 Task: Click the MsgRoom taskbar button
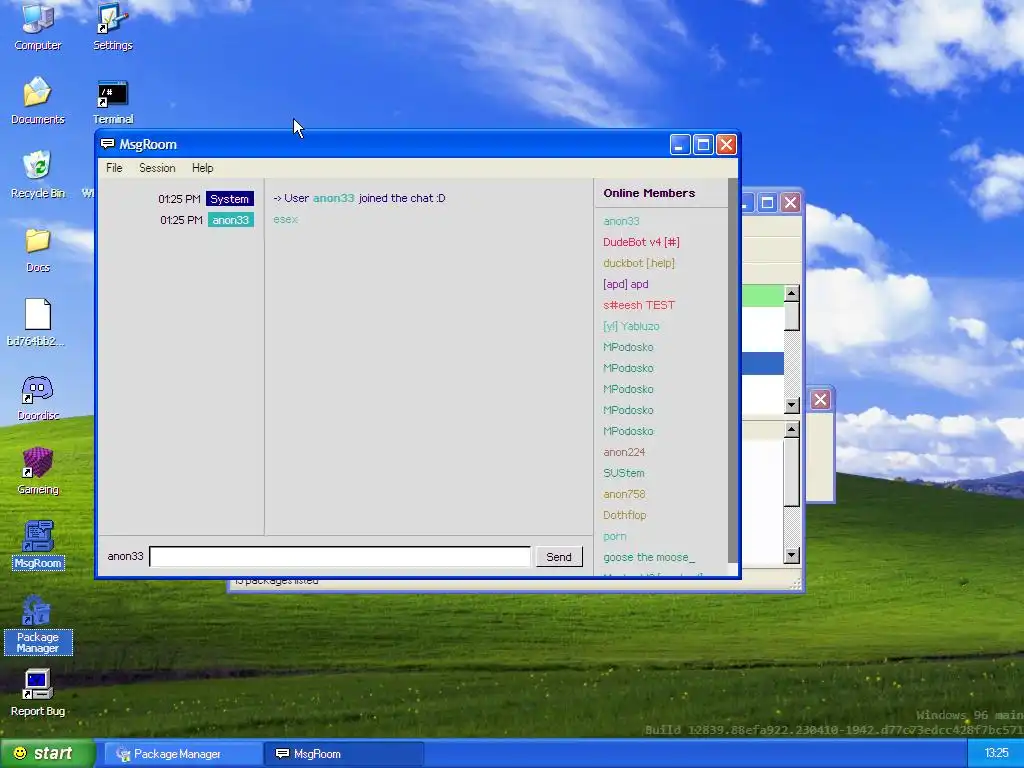click(344, 754)
